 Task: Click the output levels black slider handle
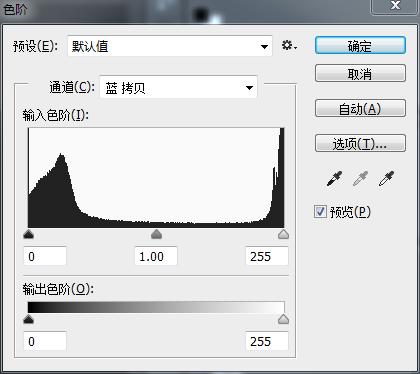pos(29,319)
